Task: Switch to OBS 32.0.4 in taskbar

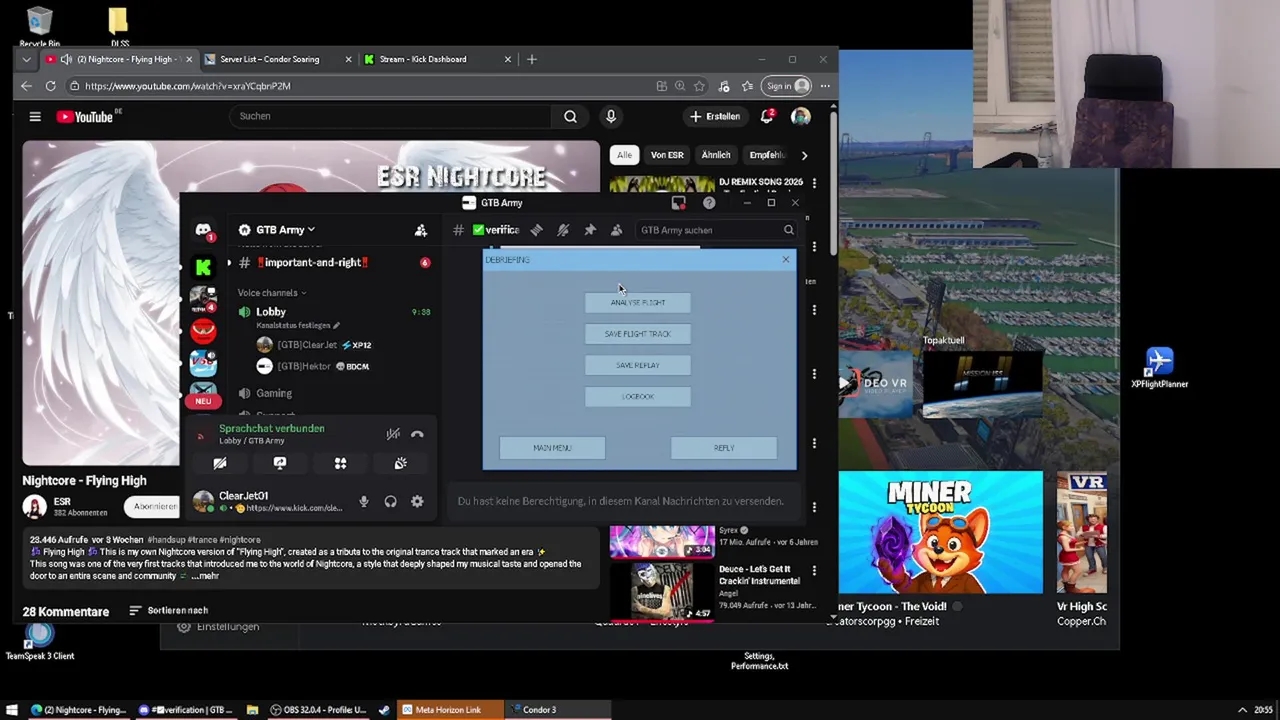Action: click(x=319, y=710)
